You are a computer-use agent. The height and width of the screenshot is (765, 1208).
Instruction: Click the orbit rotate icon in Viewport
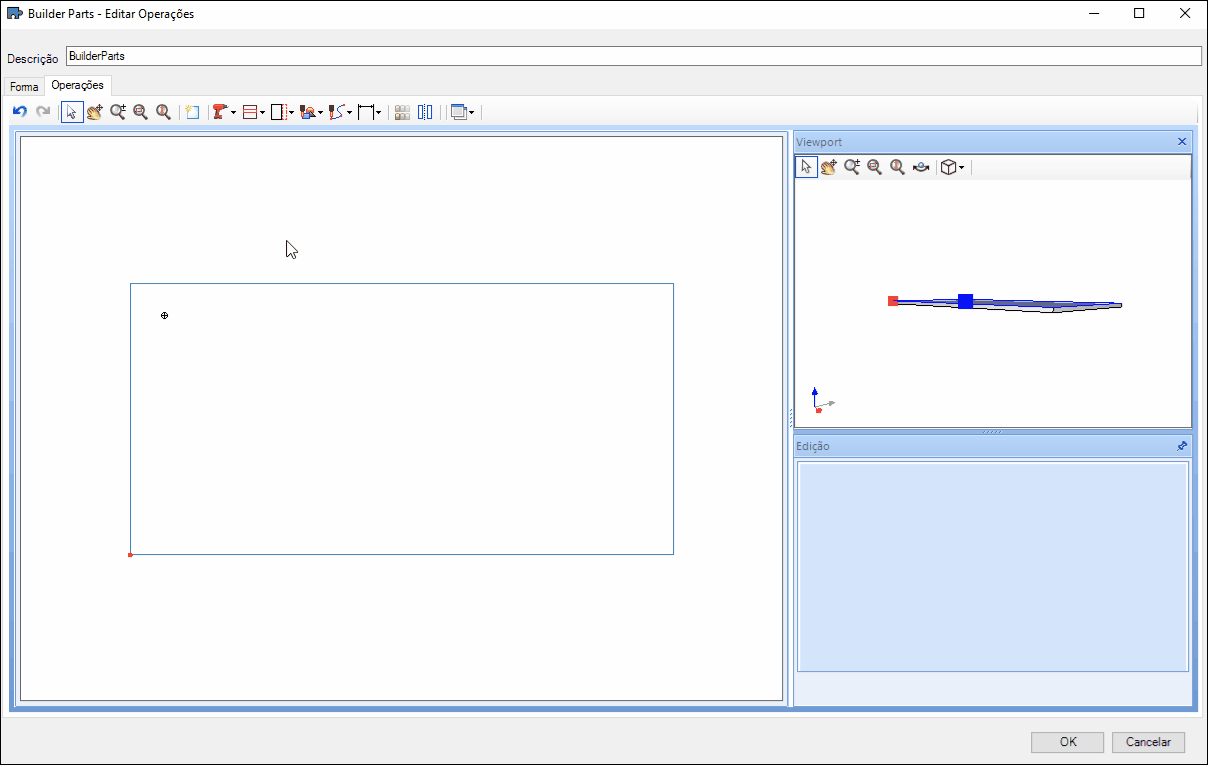[921, 167]
